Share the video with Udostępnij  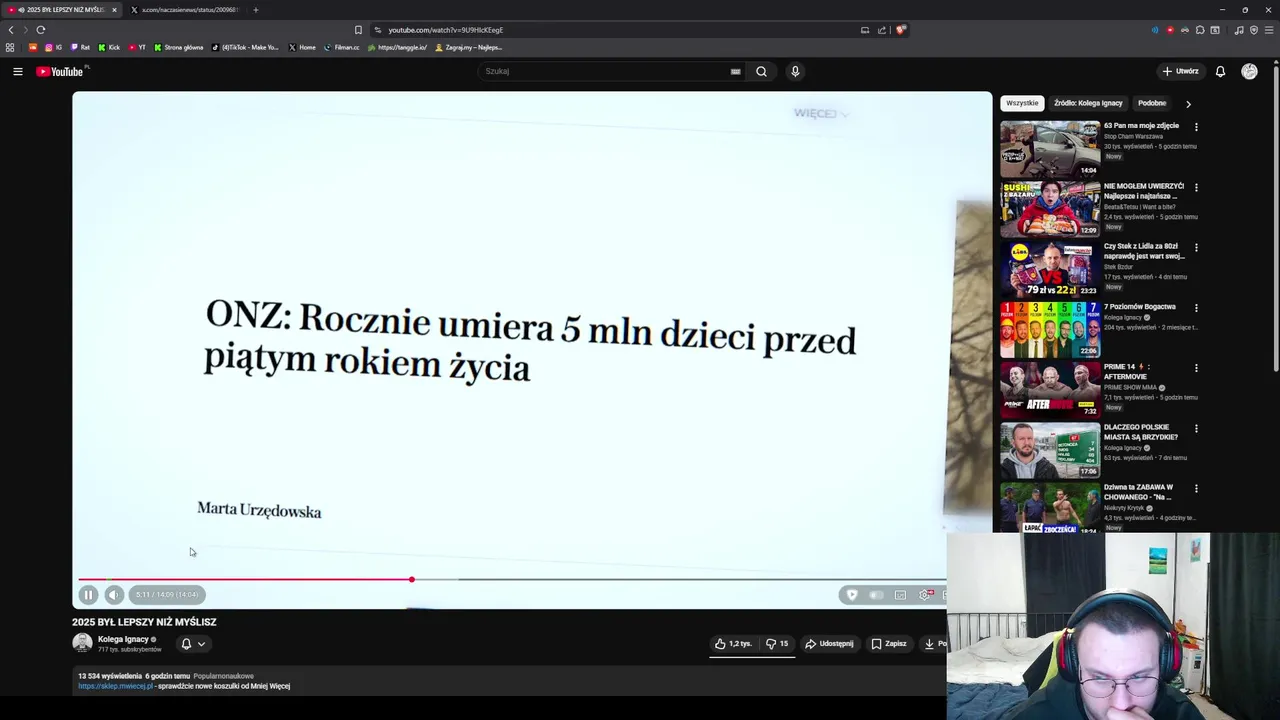(829, 644)
